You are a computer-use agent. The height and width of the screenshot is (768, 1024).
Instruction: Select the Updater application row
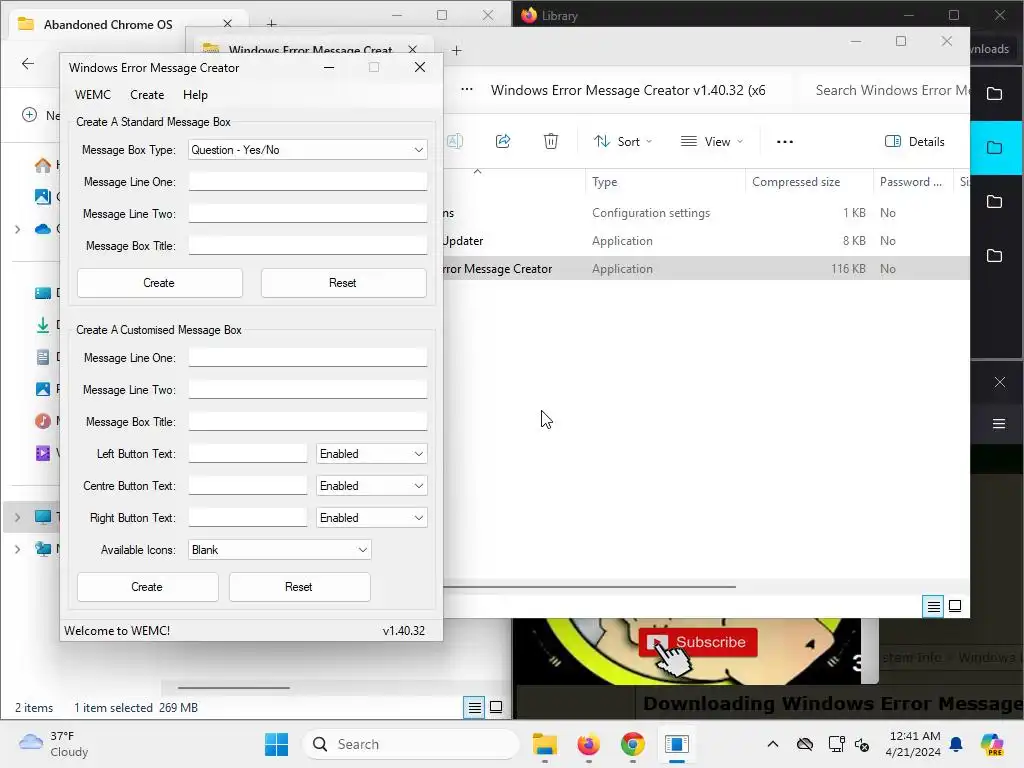pyautogui.click(x=706, y=241)
